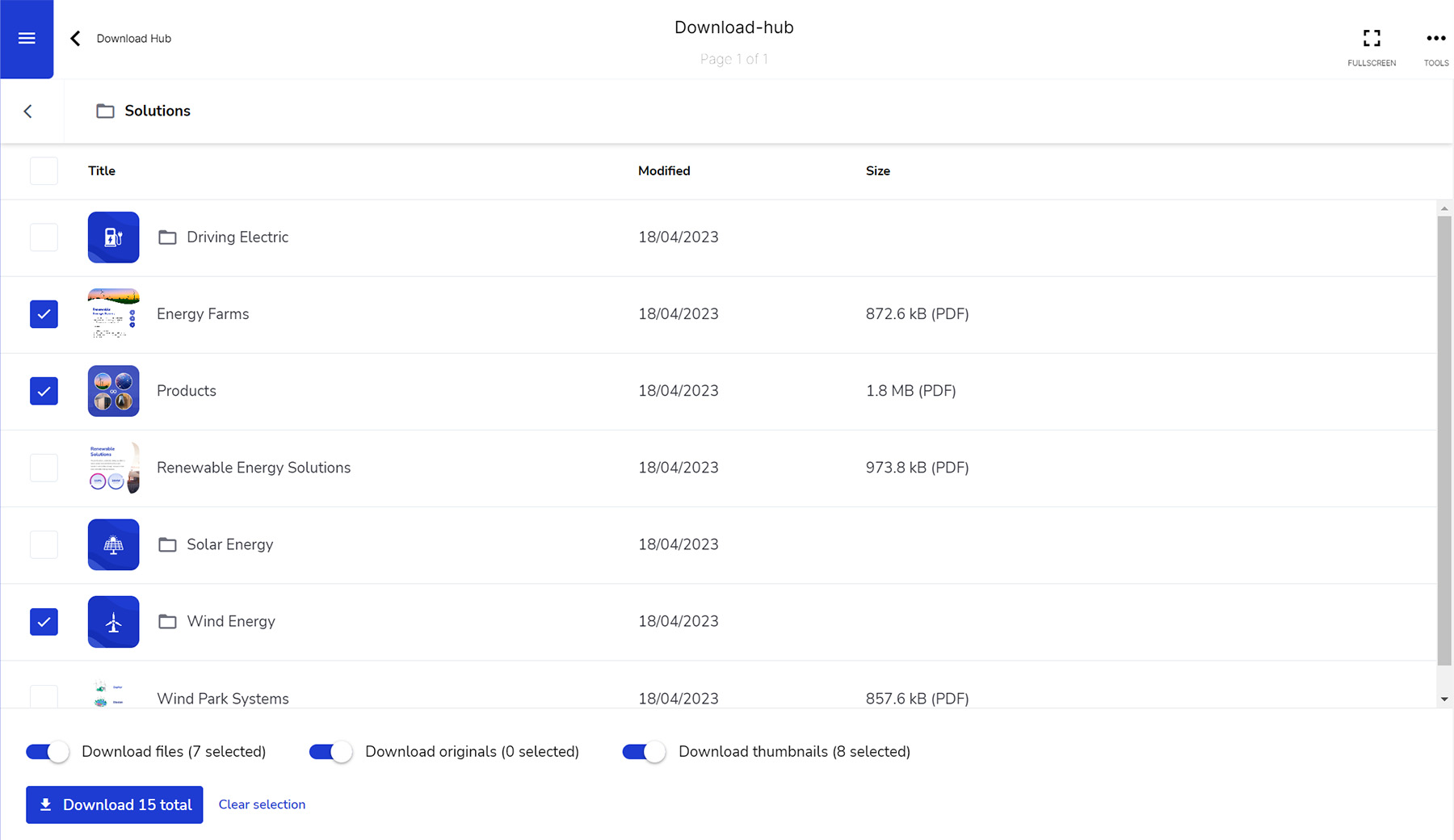Open Download Hub from the top bar
1454x840 pixels.
[133, 38]
